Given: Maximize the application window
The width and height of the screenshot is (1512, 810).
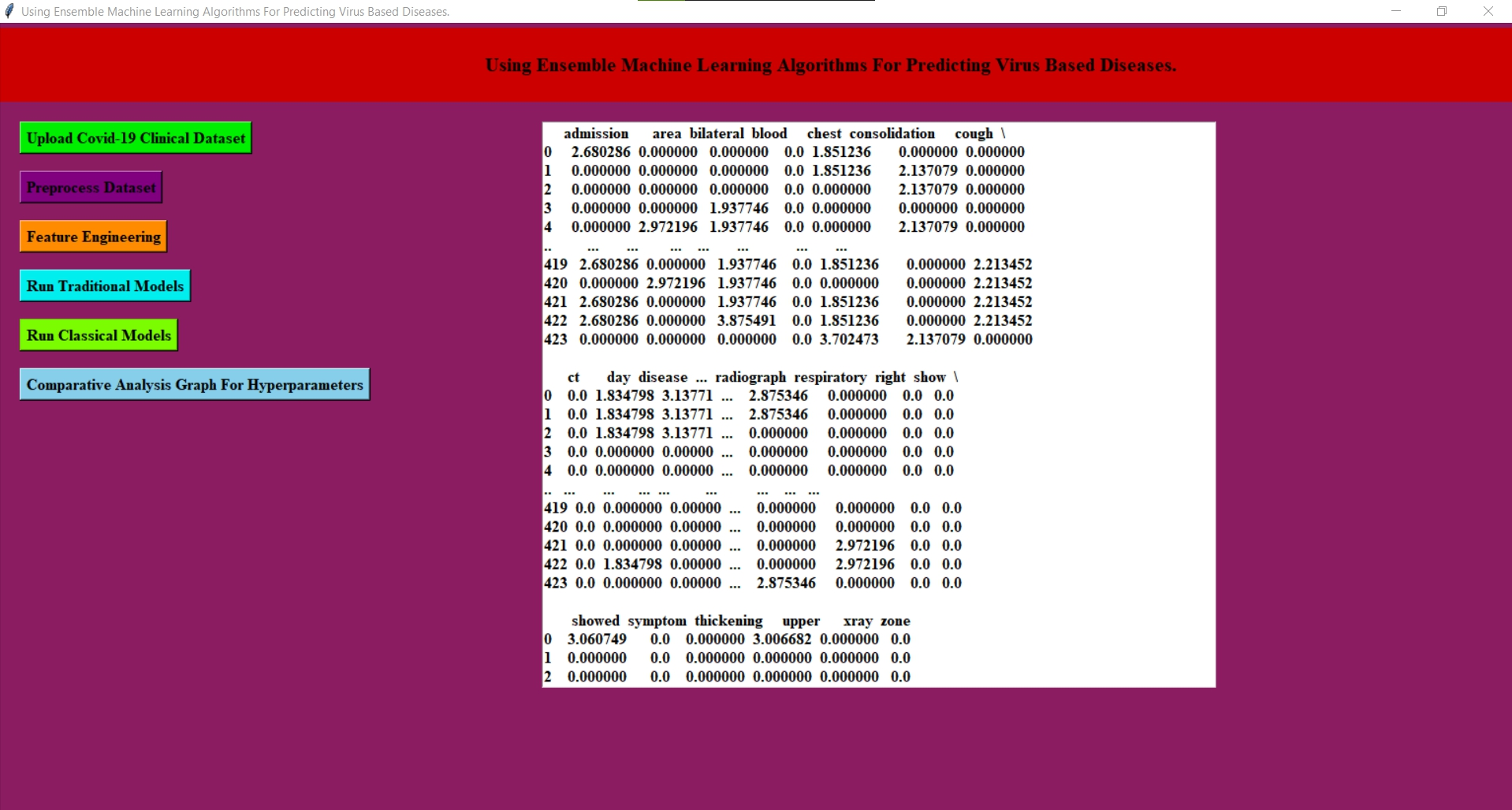Looking at the screenshot, I should click(1442, 11).
